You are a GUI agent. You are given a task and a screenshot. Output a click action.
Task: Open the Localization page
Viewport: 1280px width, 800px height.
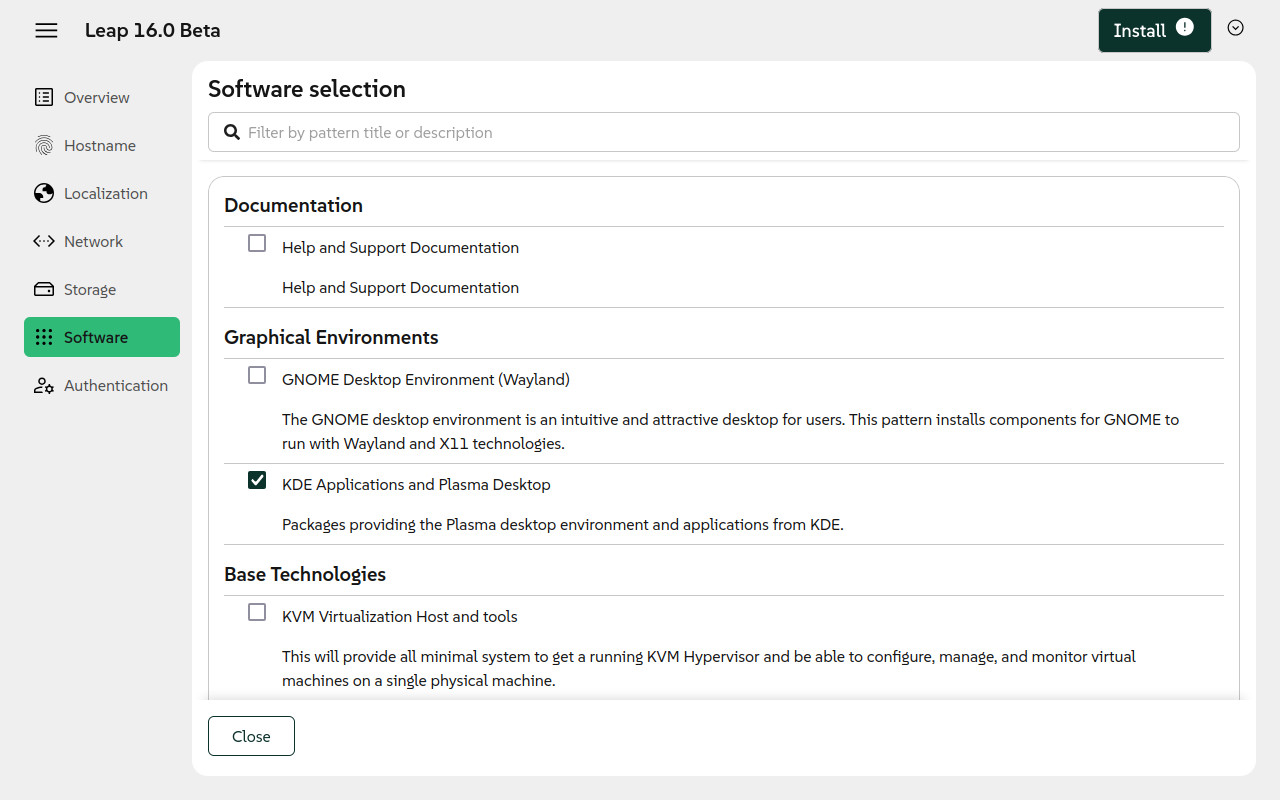tap(105, 193)
